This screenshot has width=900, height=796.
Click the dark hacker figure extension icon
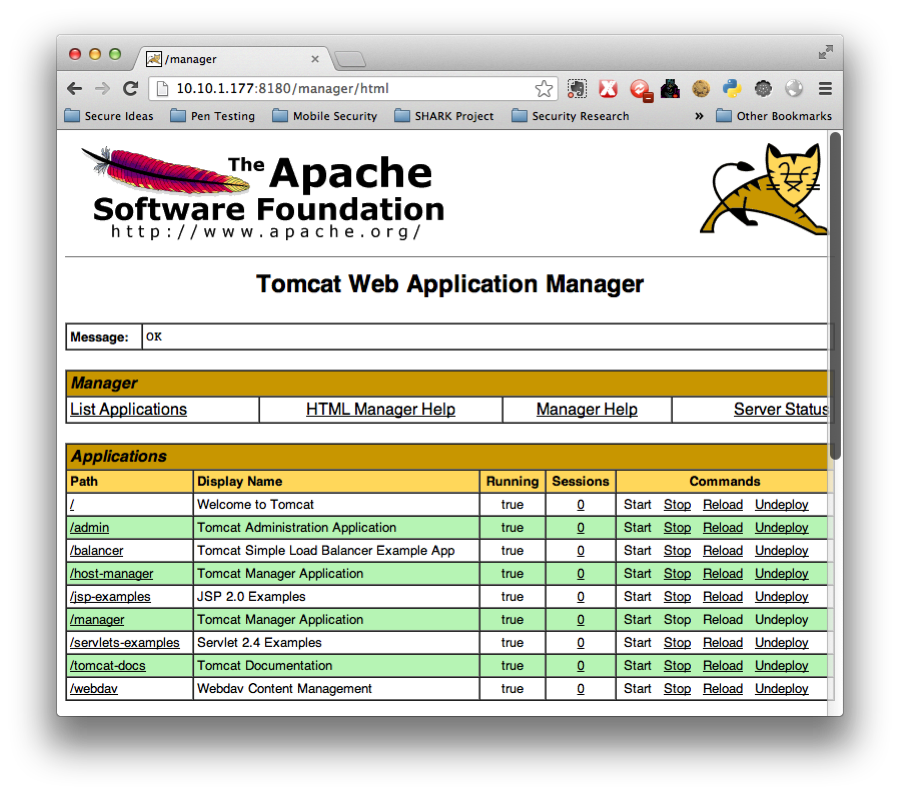coord(670,88)
